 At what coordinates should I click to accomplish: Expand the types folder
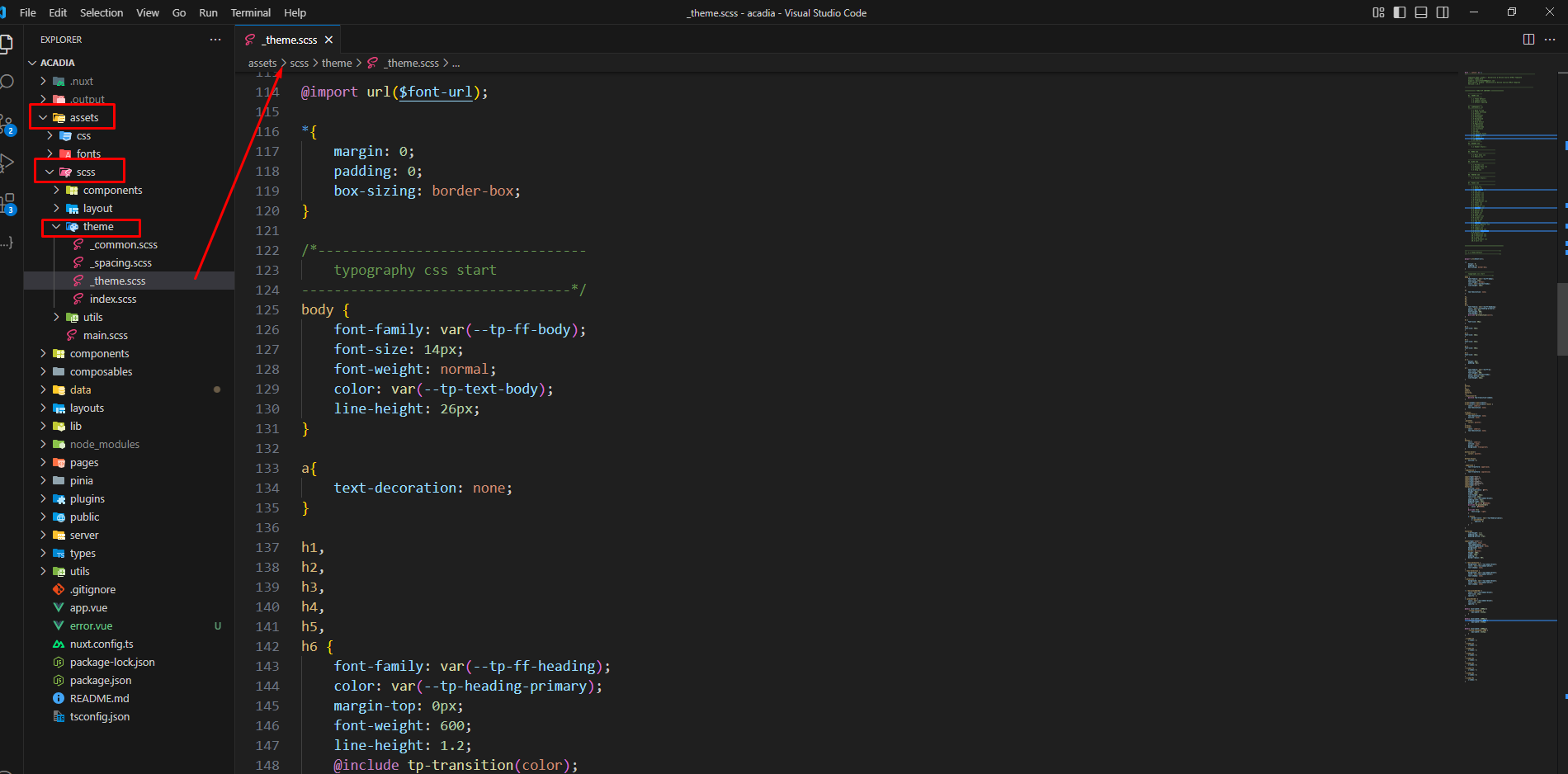pos(130,553)
